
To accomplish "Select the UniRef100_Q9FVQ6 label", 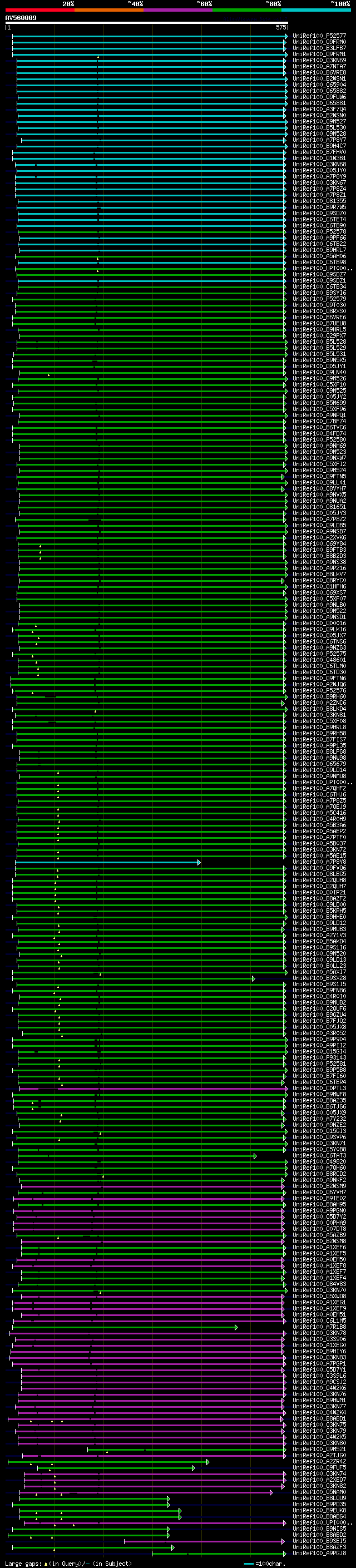I will pos(319,868).
